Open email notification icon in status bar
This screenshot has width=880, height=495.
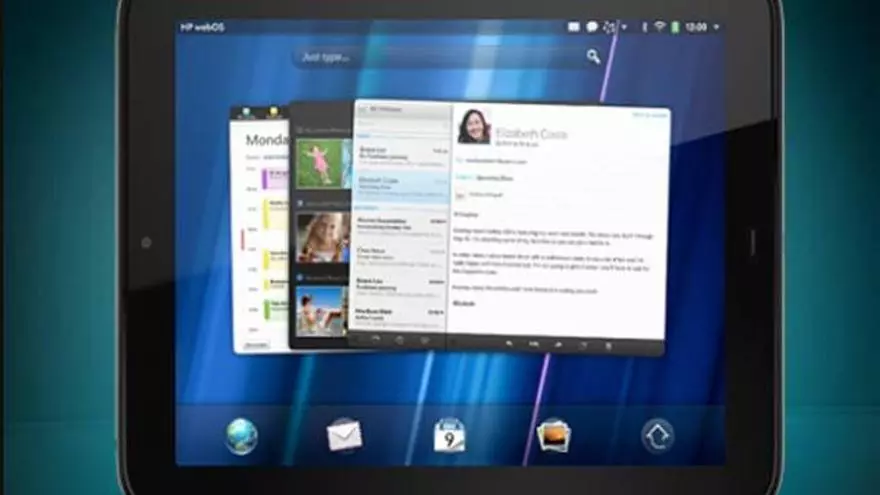click(575, 27)
